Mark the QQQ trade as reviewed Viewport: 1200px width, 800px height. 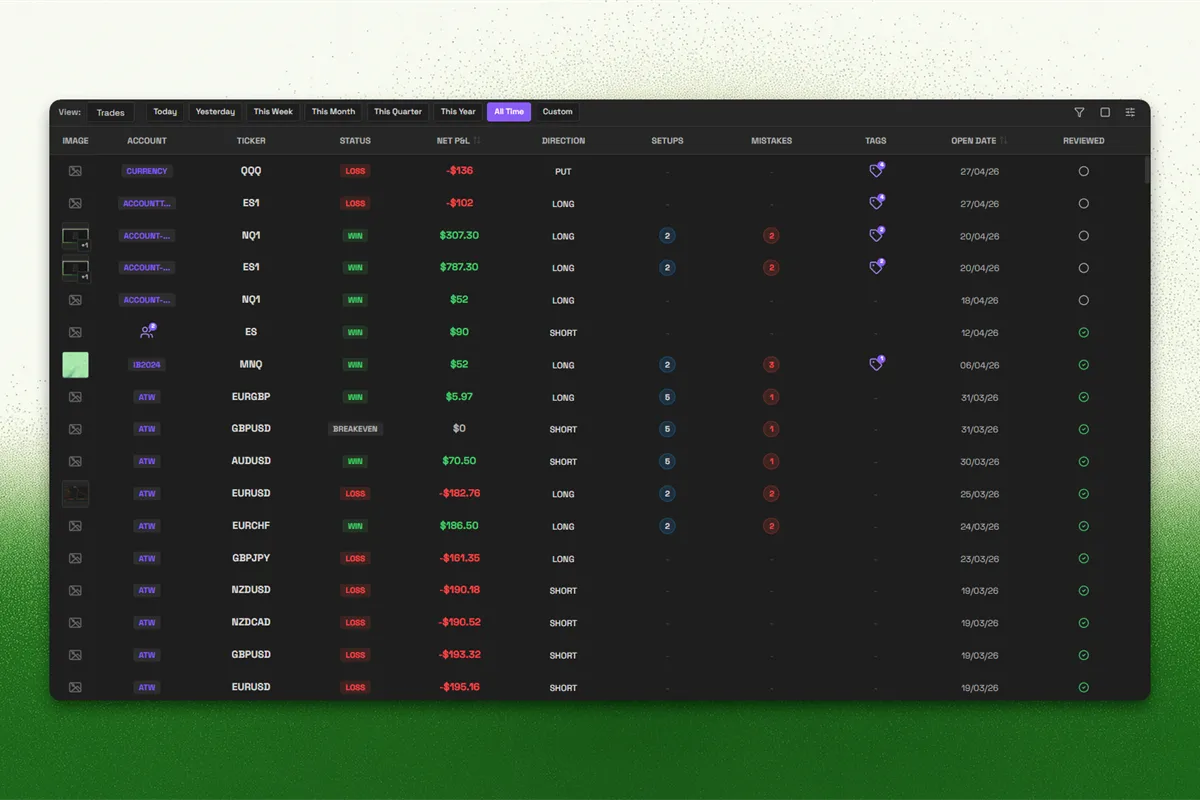pos(1084,171)
